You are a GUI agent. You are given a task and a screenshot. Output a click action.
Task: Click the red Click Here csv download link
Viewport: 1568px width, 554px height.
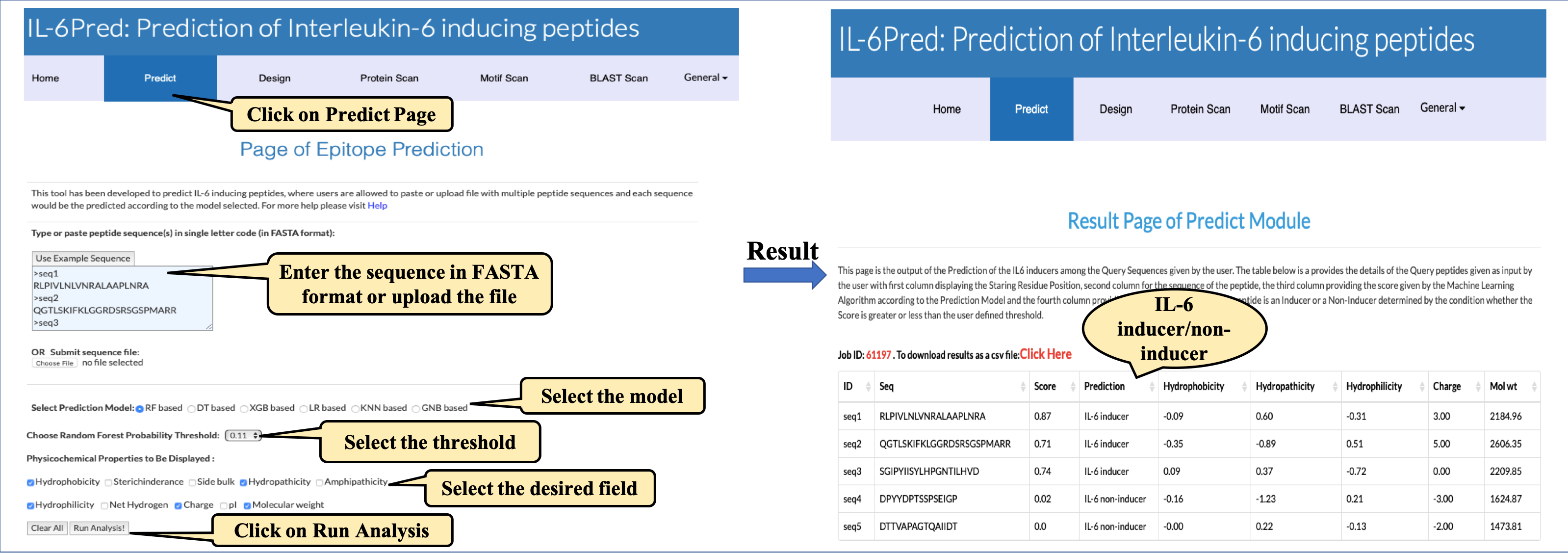1045,354
